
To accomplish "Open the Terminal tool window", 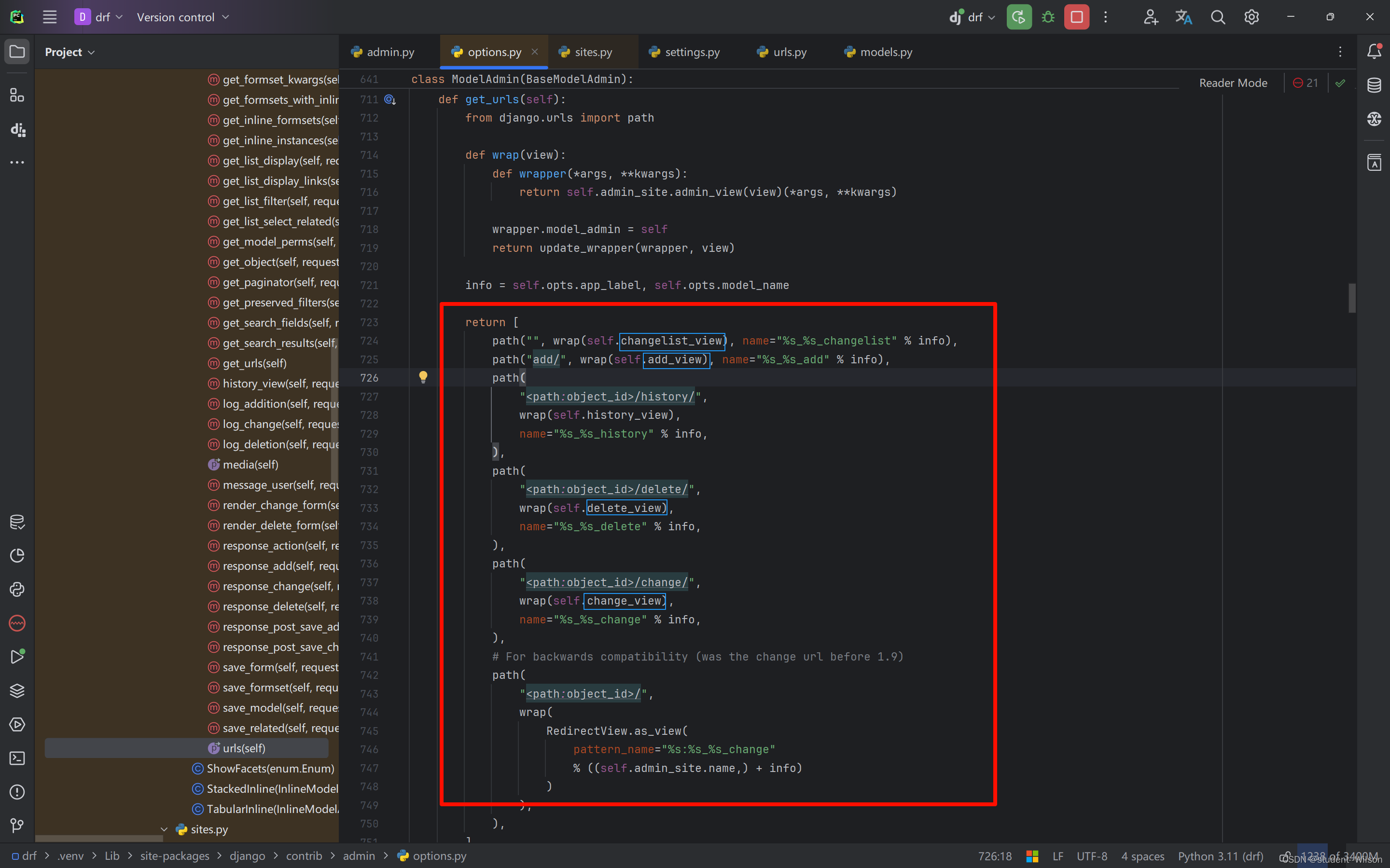I will pyautogui.click(x=17, y=758).
